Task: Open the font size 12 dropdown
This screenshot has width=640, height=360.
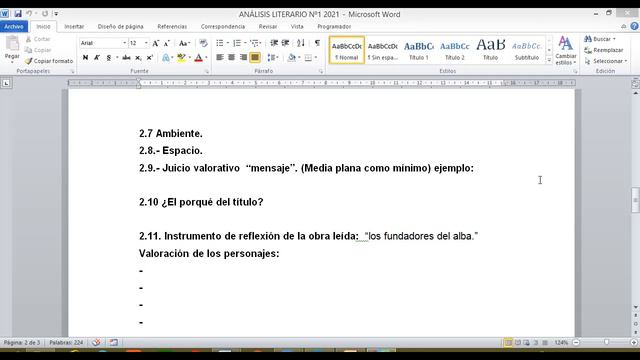Action: [x=146, y=43]
